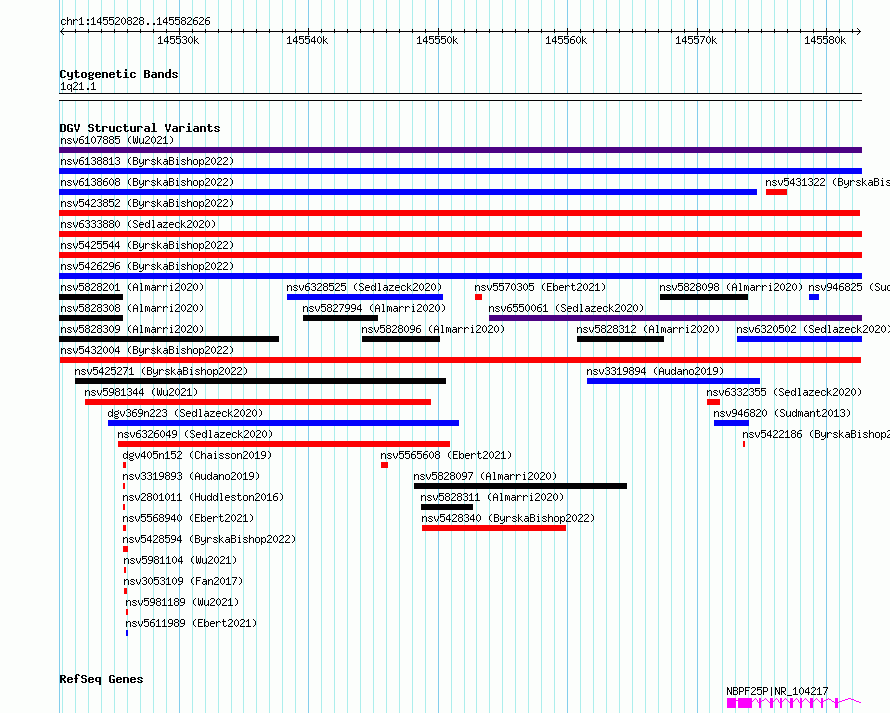Click nsv5828311 (Almarri2020) label
The width and height of the screenshot is (890, 713).
coord(492,497)
